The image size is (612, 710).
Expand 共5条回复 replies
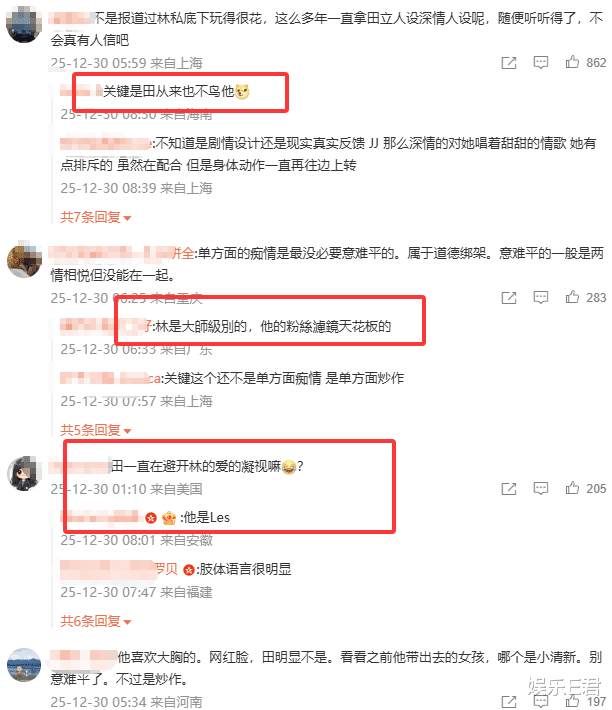point(96,430)
